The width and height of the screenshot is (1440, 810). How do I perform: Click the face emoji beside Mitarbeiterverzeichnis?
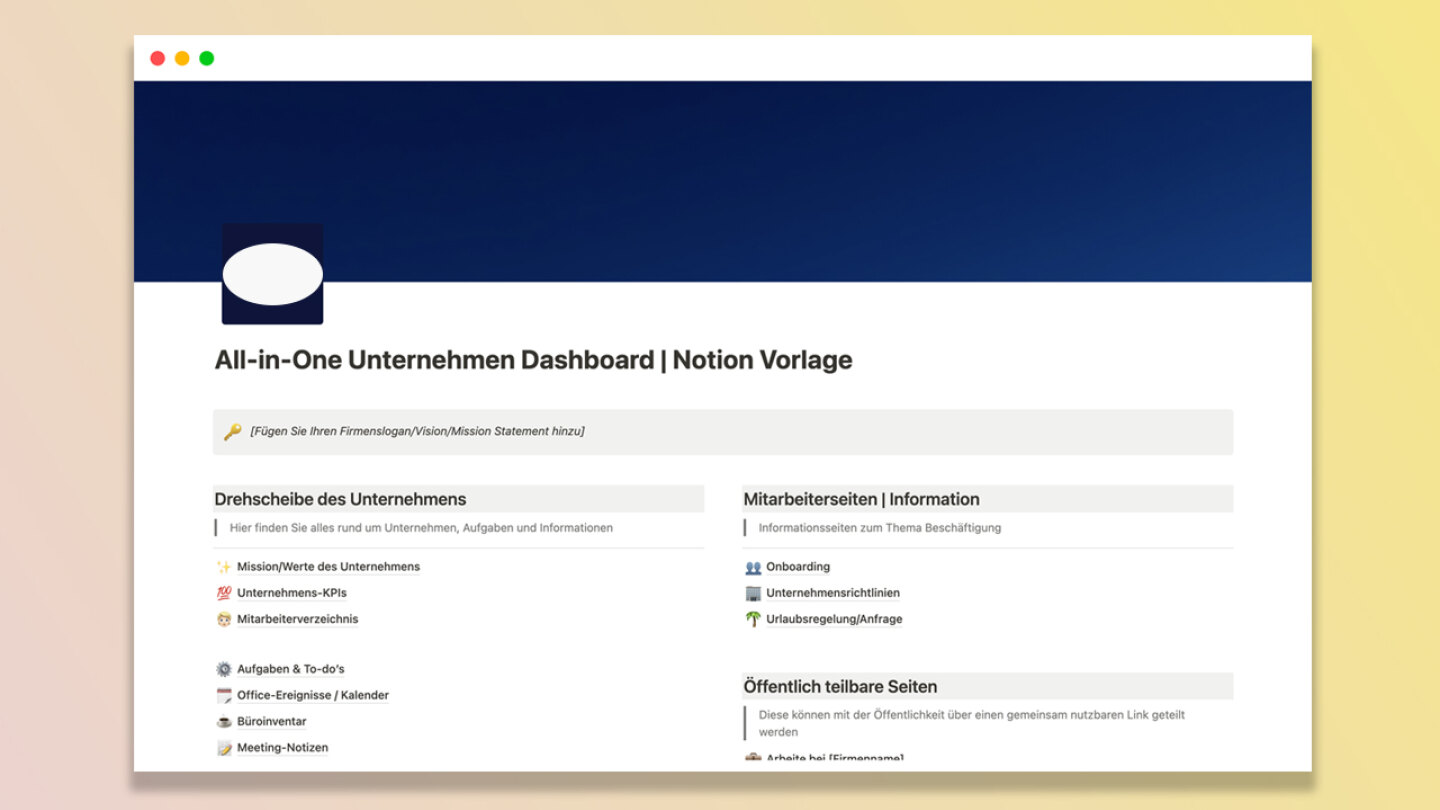(x=224, y=619)
